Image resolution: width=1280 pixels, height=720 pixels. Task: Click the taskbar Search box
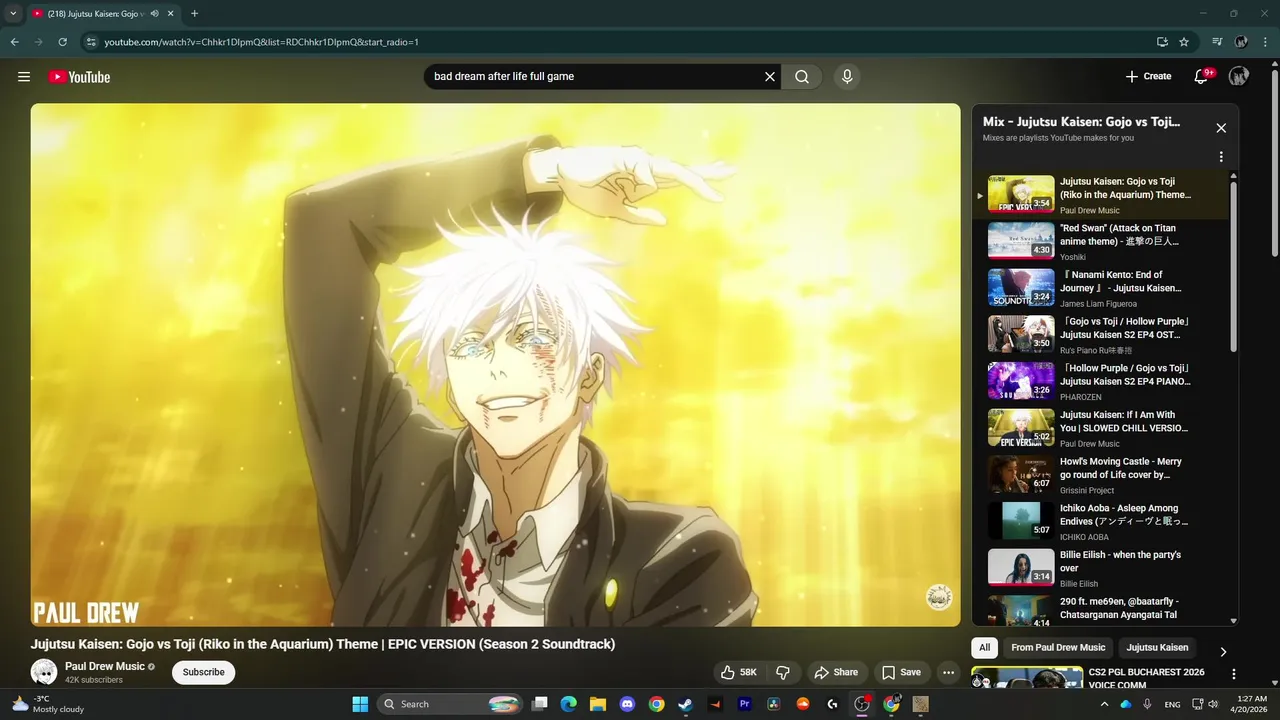[x=451, y=704]
